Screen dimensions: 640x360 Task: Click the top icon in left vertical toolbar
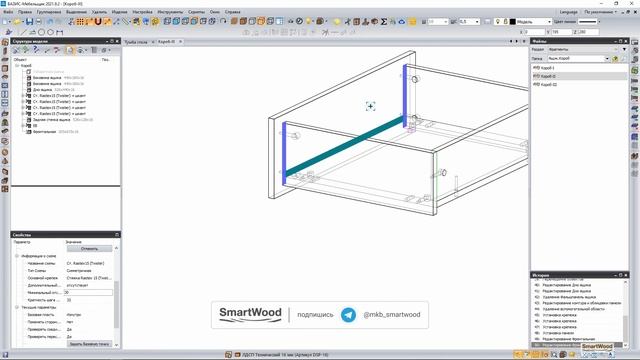click(x=5, y=42)
